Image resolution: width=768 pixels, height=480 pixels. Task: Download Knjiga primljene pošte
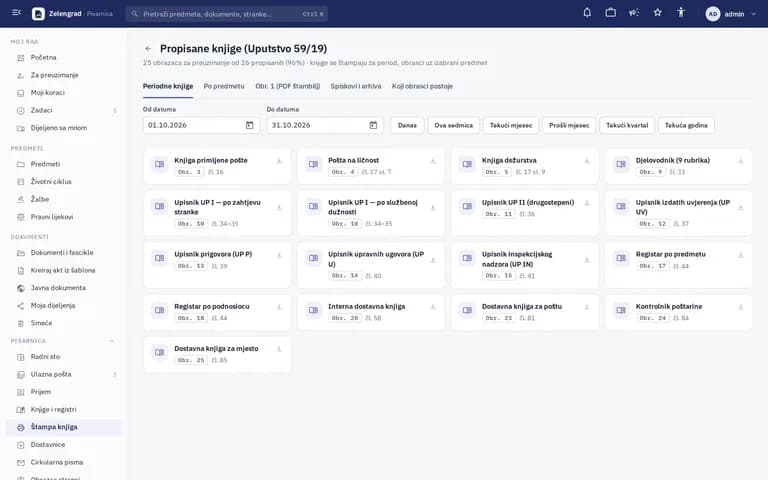[279, 161]
